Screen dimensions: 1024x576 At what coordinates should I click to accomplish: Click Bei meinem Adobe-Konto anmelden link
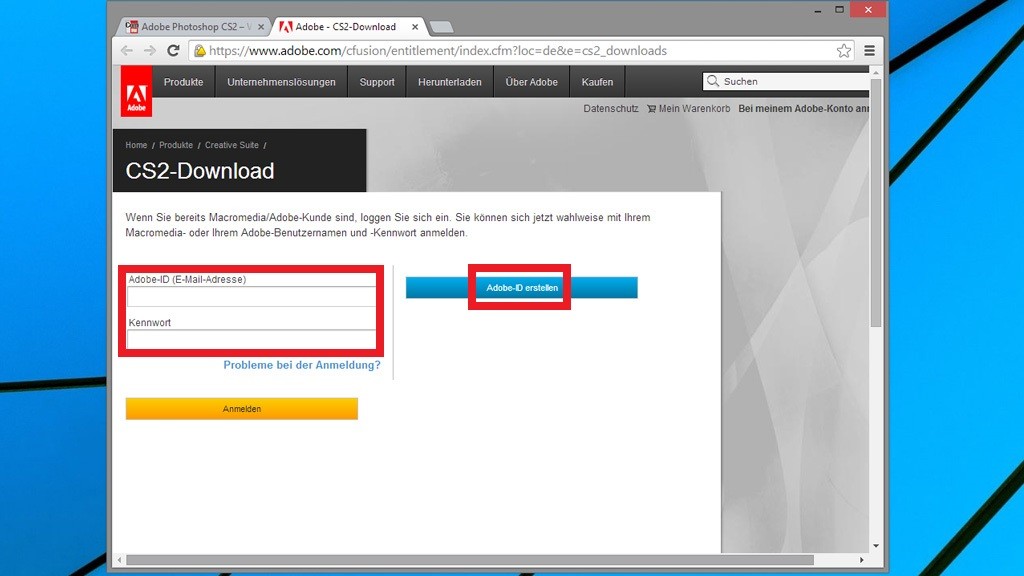coord(804,108)
